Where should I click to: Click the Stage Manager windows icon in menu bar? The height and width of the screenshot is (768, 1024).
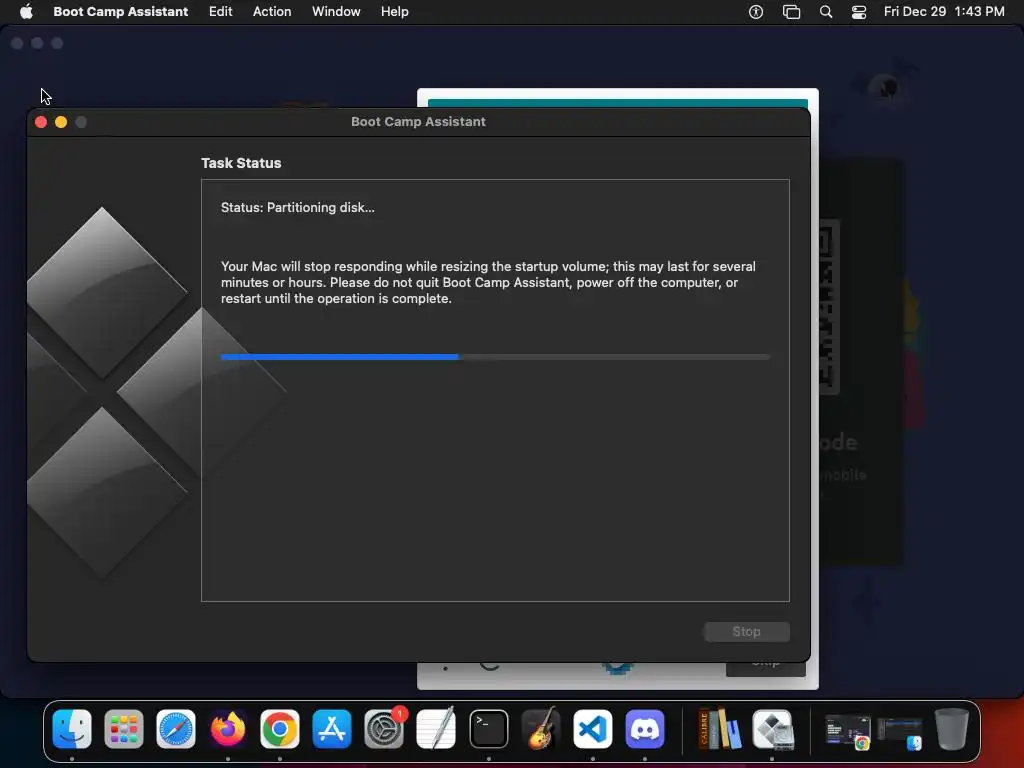pyautogui.click(x=791, y=11)
